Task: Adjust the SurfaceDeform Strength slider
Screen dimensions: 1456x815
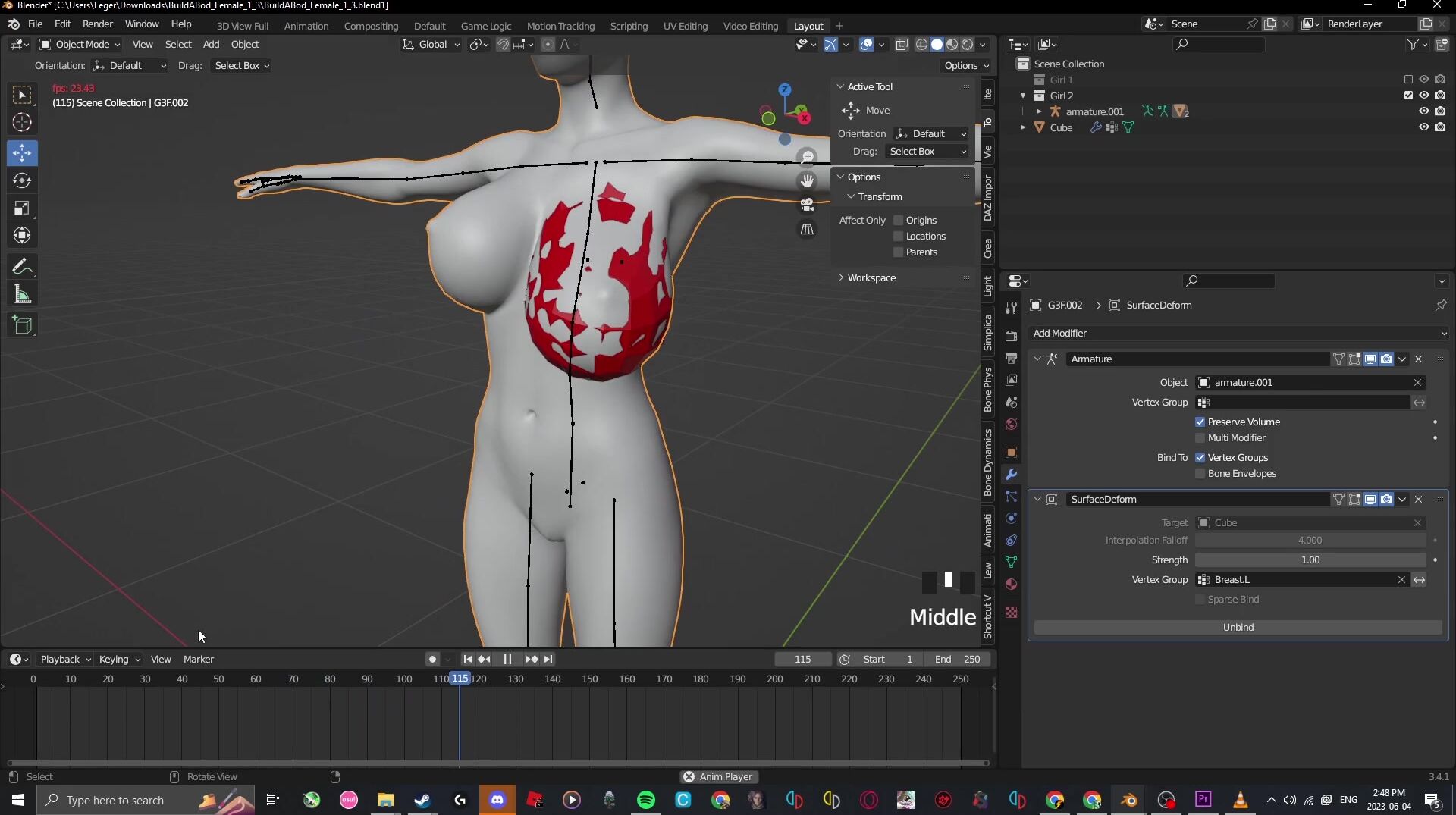Action: point(1310,560)
